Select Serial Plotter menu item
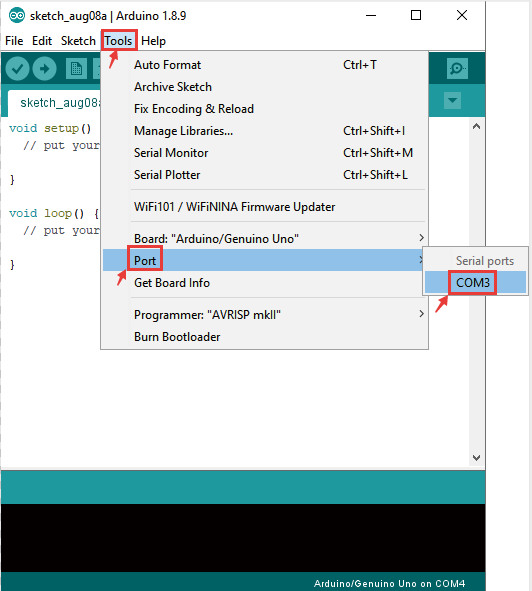Image resolution: width=532 pixels, height=591 pixels. (x=265, y=175)
